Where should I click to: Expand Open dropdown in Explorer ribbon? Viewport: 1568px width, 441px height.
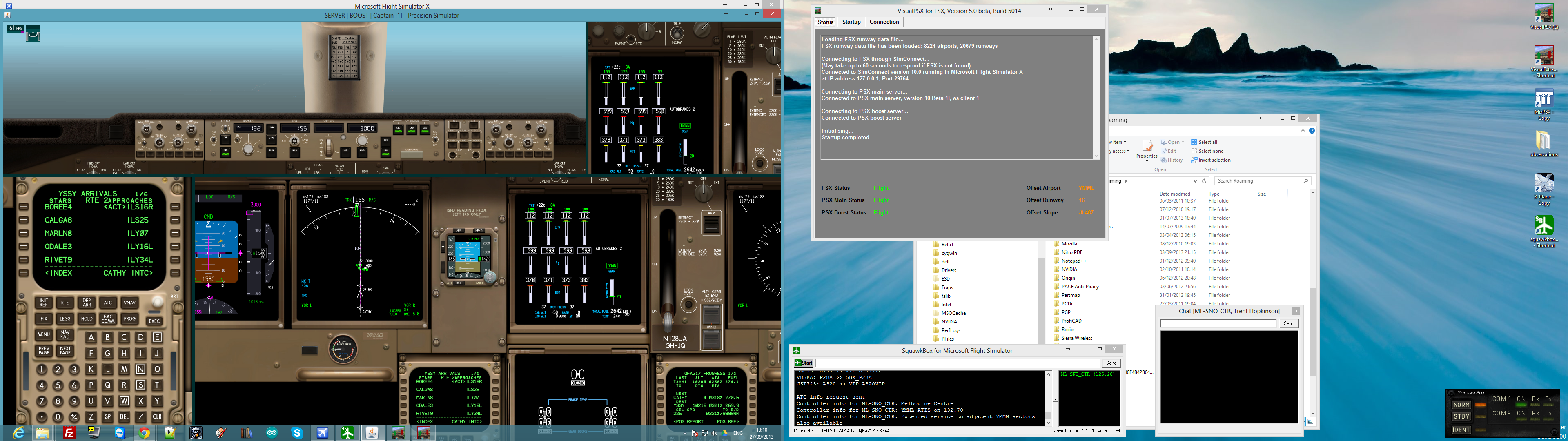click(x=1183, y=143)
